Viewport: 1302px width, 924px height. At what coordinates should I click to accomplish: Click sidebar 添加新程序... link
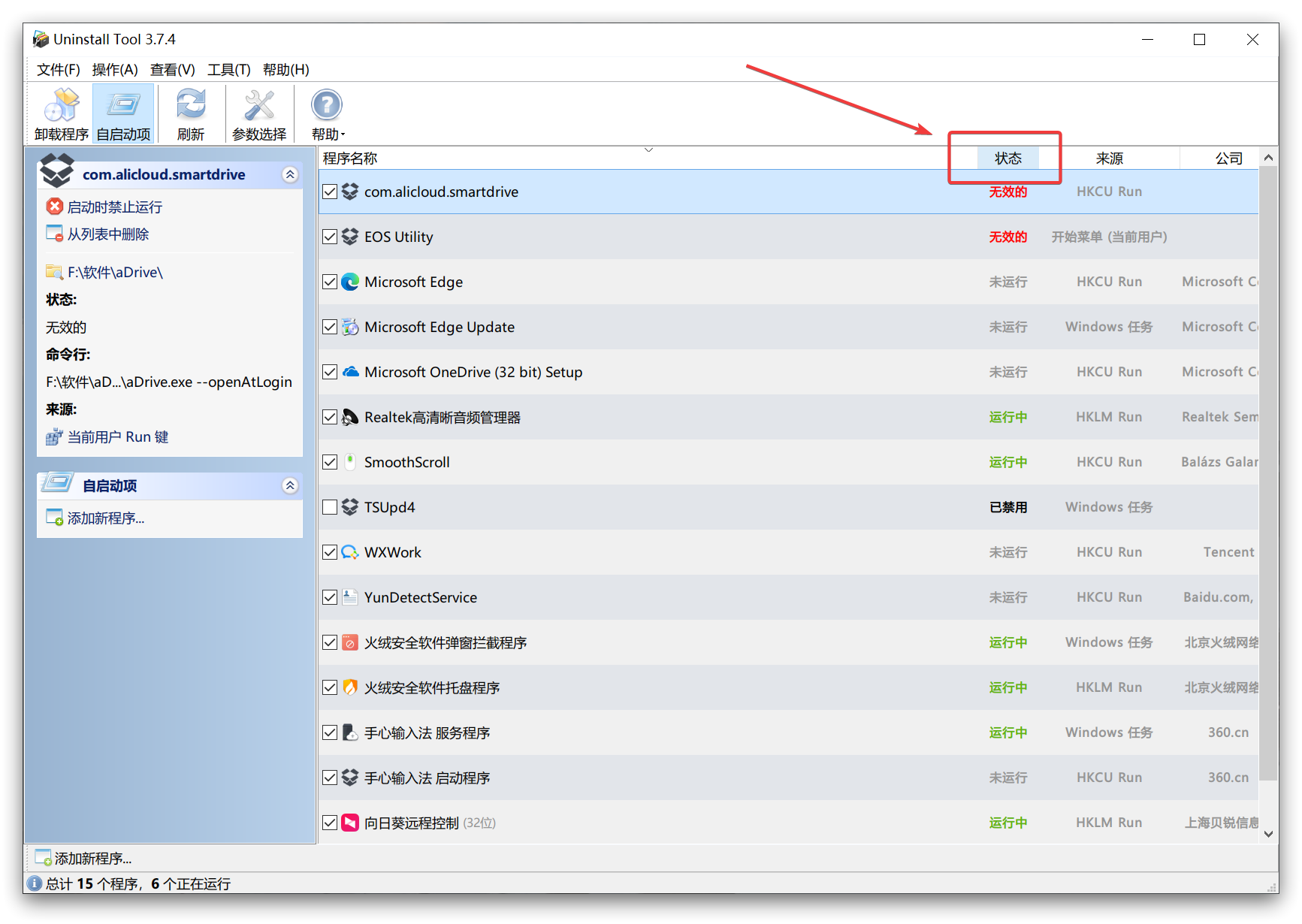tap(106, 518)
